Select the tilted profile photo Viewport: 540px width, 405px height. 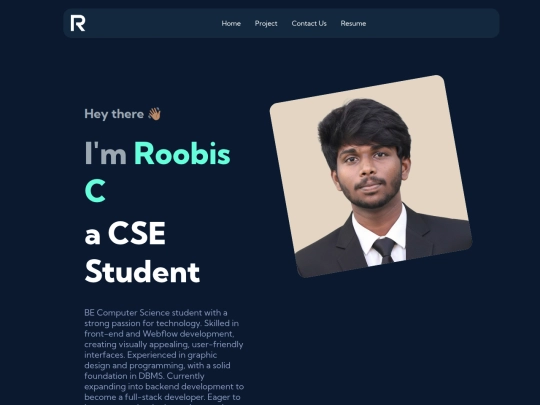tap(371, 176)
